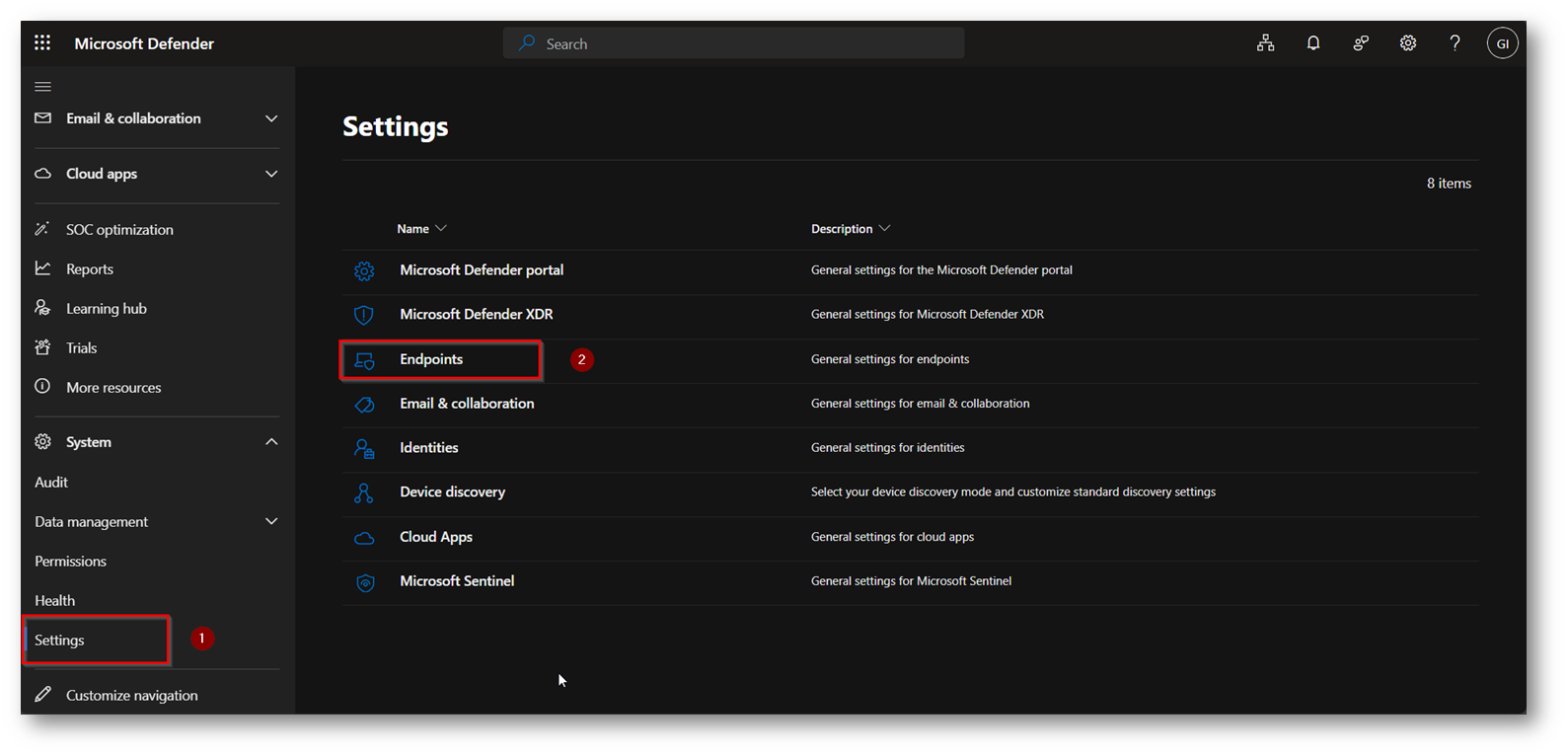Select Settings in the left navigation
The width and height of the screenshot is (1568, 756).
[x=60, y=641]
